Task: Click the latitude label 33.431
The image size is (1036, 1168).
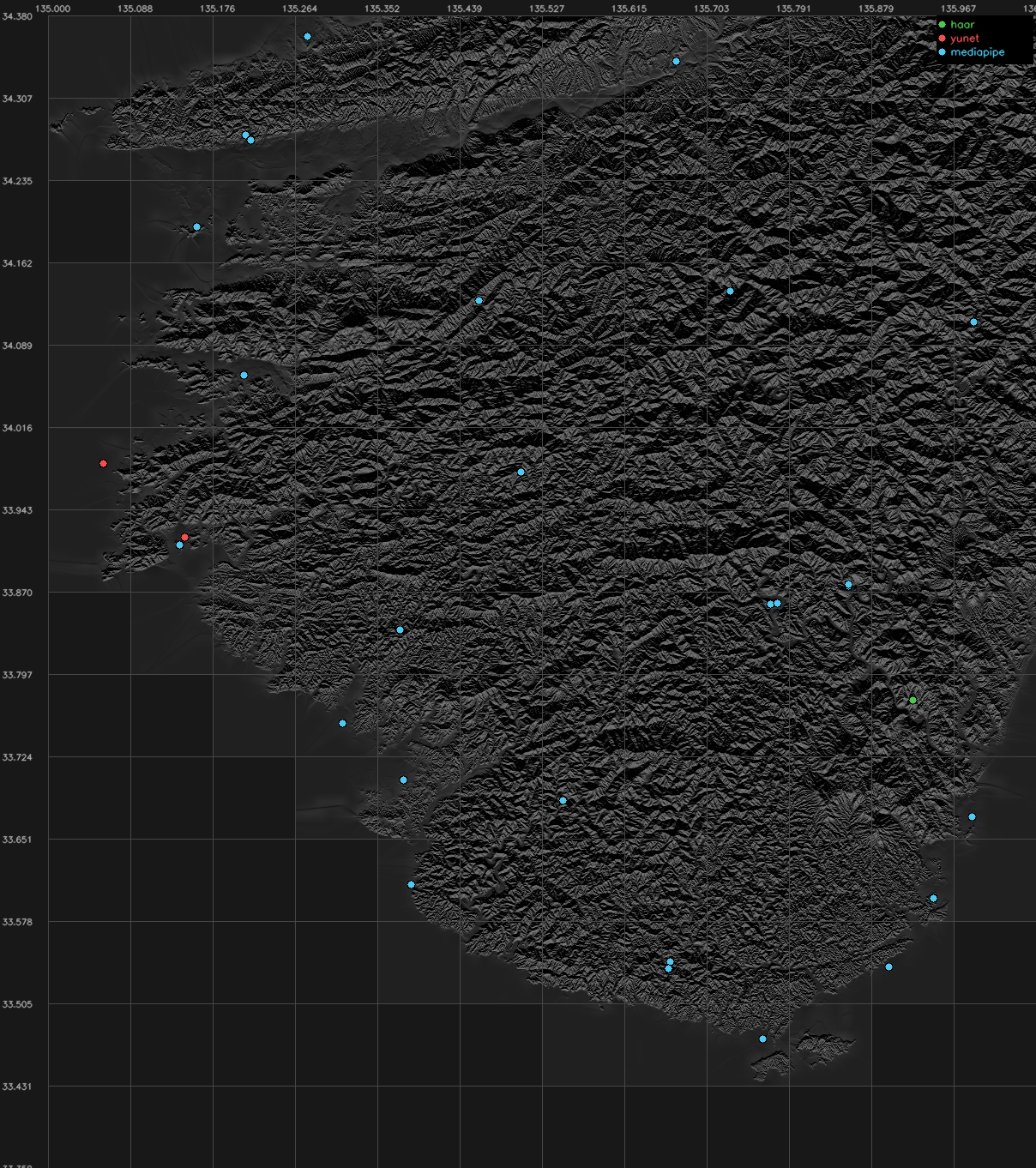Action: [17, 1087]
